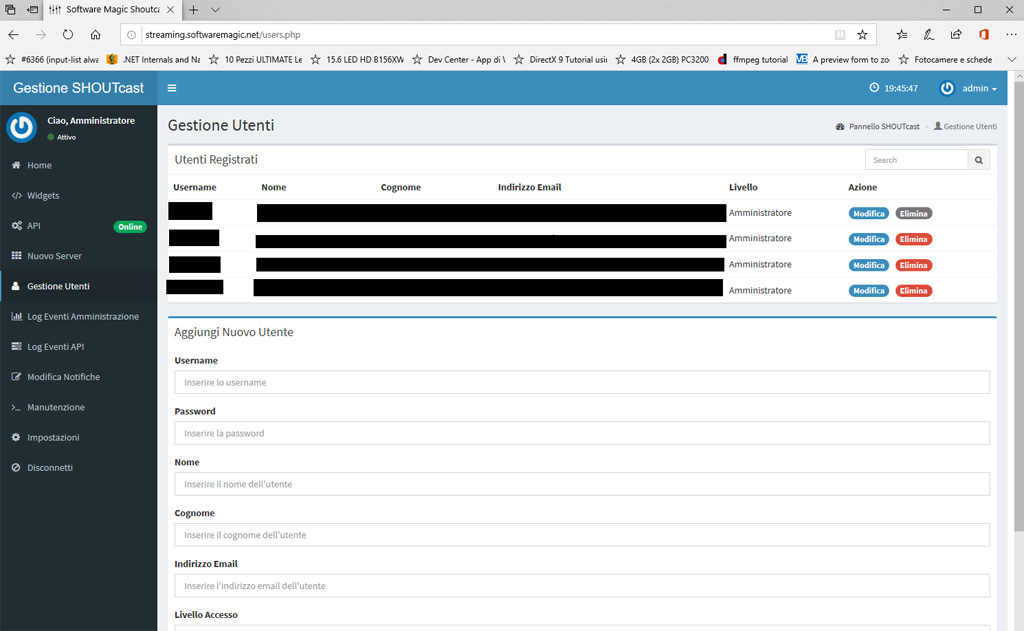Go back in browser history

tap(14, 35)
